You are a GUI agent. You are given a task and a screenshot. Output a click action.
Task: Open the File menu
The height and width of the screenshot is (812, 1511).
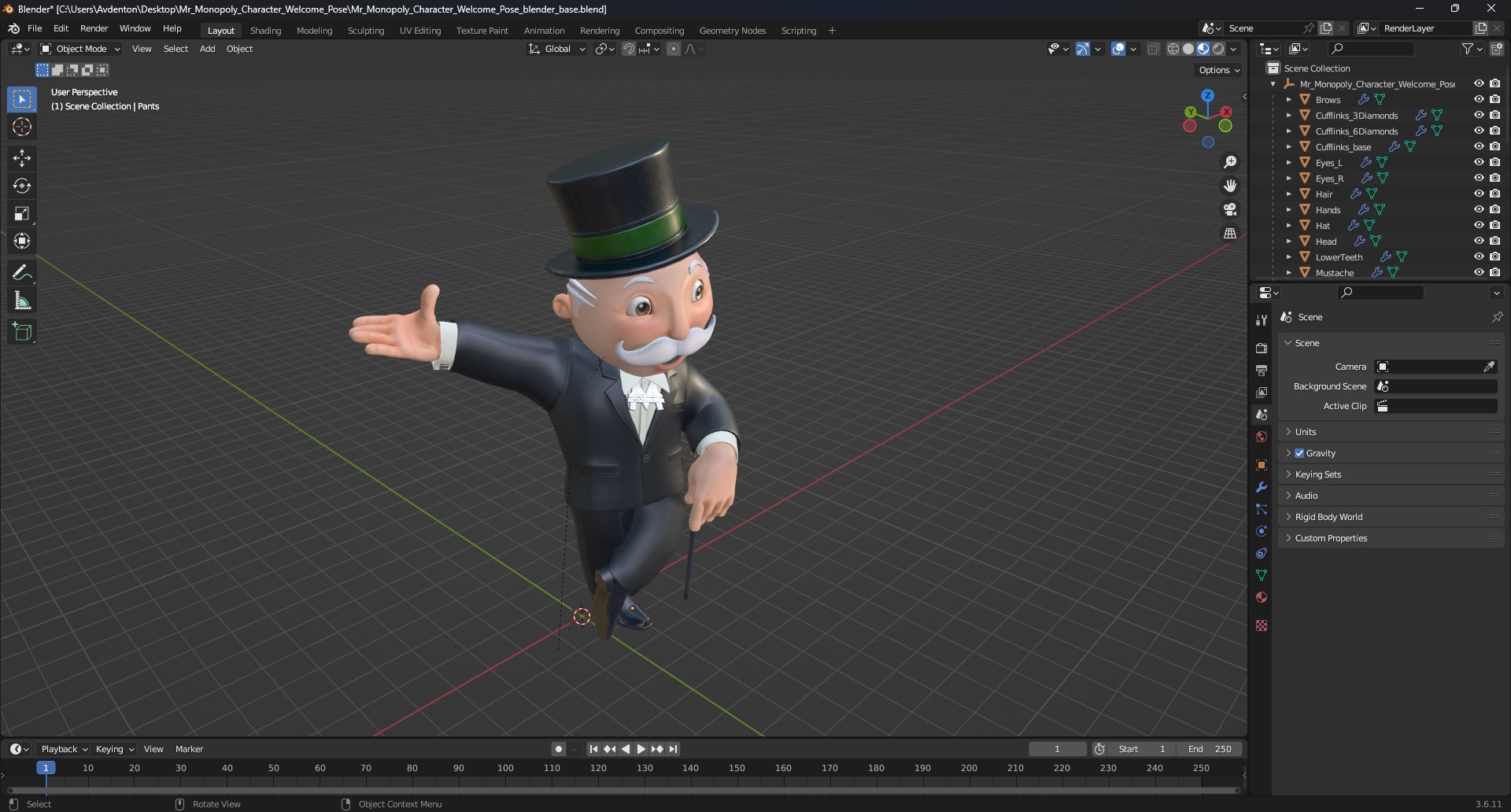[35, 28]
